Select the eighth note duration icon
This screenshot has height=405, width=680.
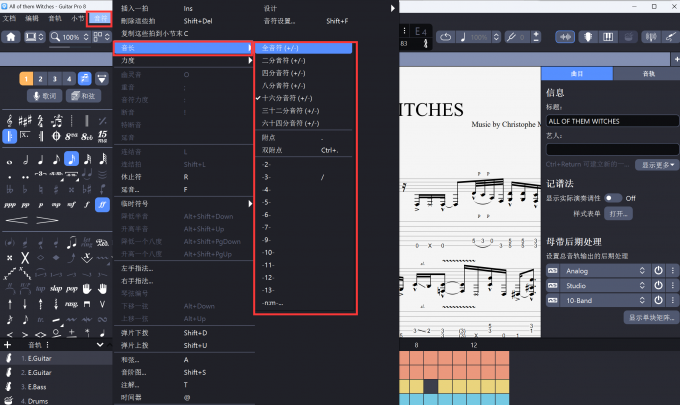coord(56,160)
